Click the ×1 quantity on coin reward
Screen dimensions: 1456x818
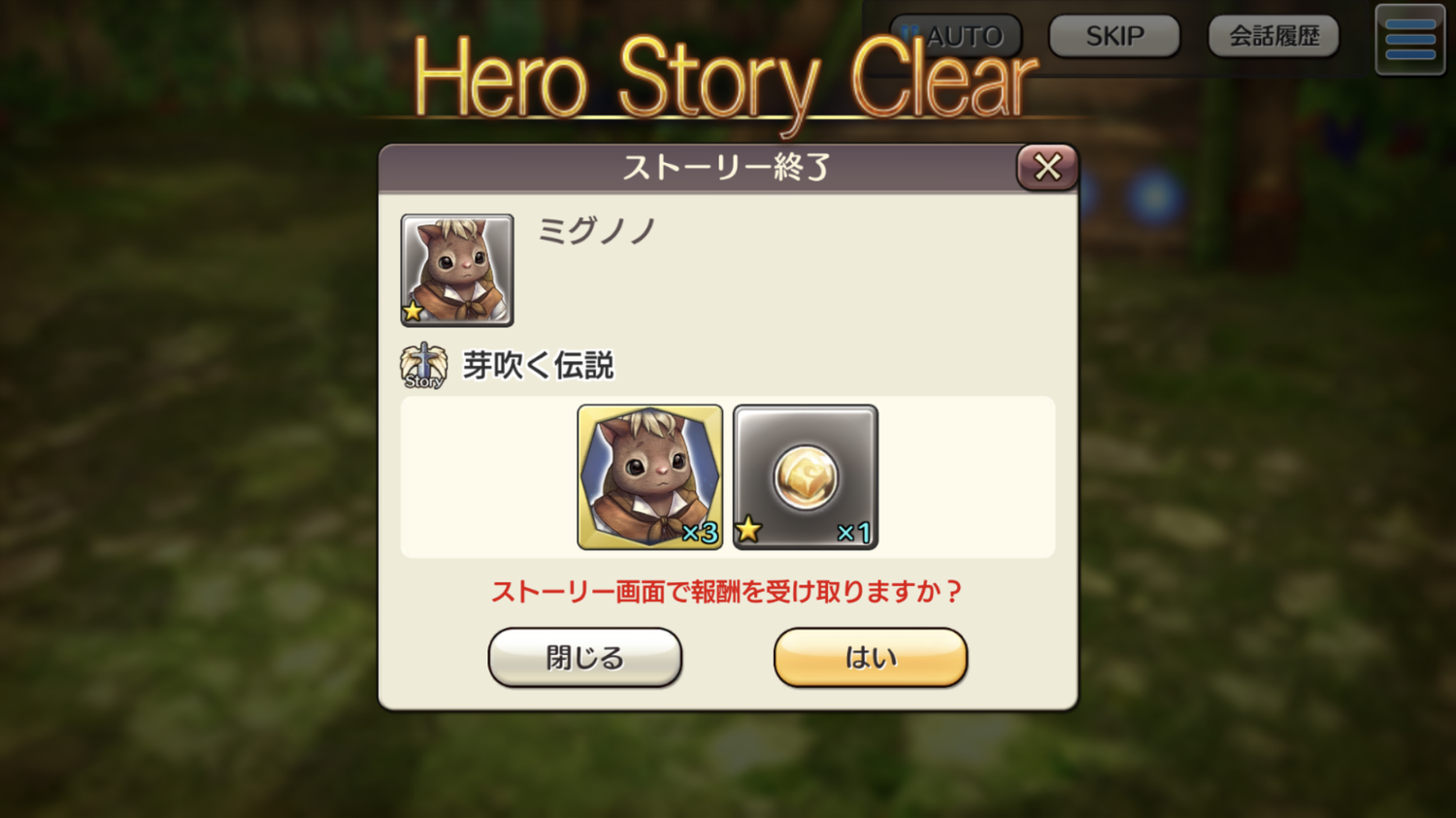(x=854, y=533)
